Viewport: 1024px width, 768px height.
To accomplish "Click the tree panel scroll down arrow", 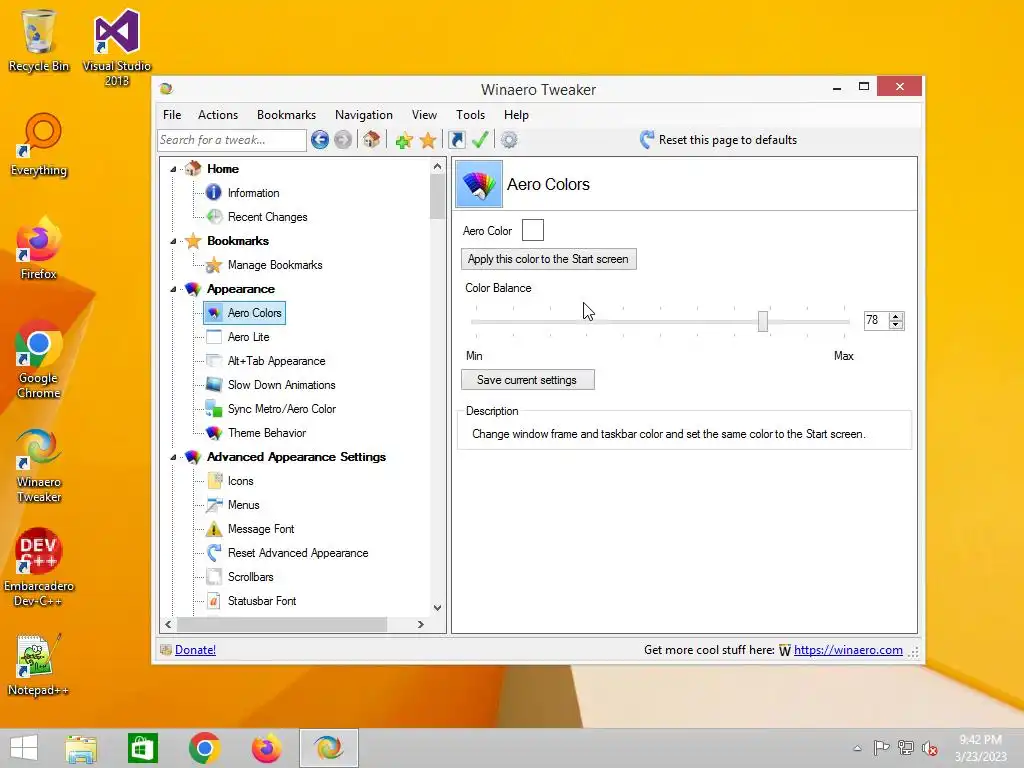I will point(438,608).
